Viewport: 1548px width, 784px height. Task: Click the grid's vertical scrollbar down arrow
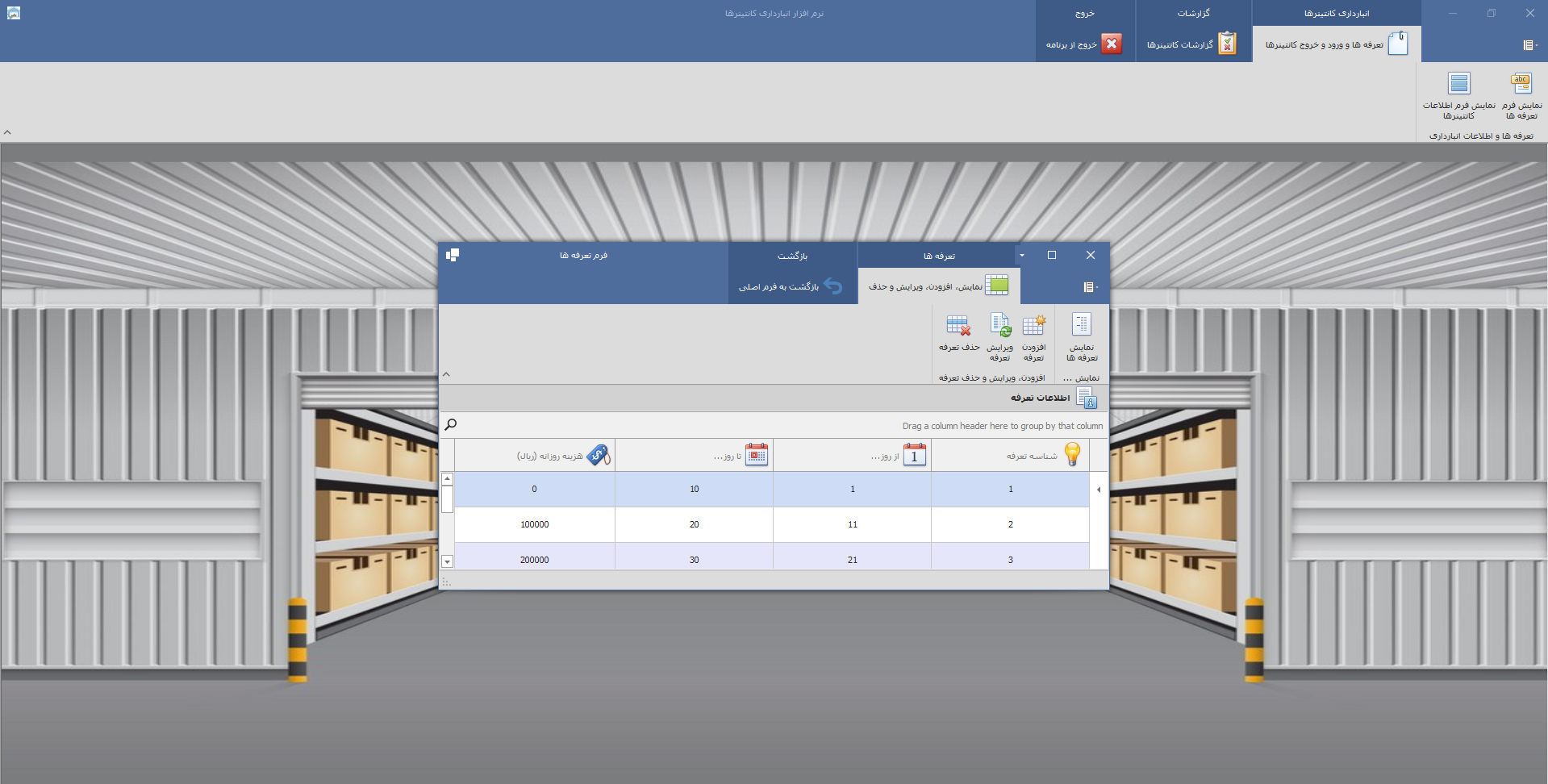(447, 561)
